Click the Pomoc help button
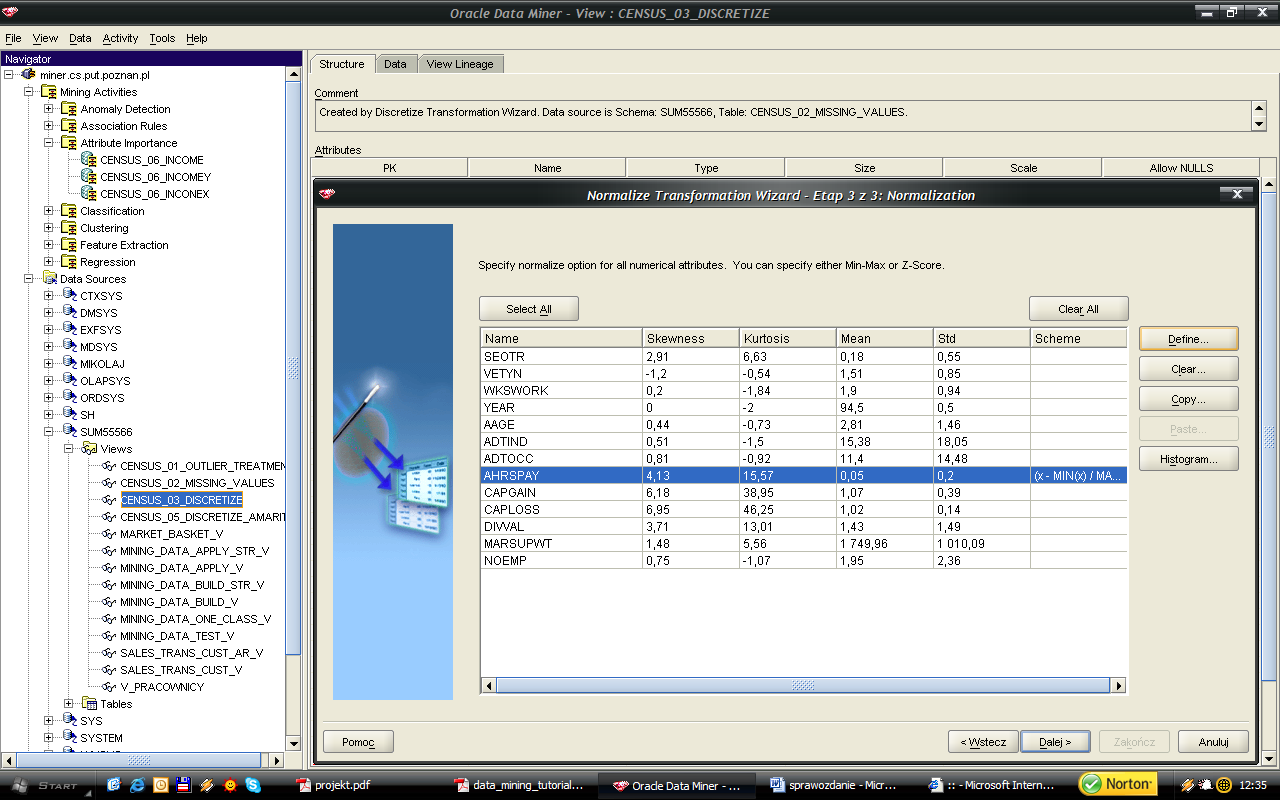This screenshot has width=1280, height=800. [358, 742]
